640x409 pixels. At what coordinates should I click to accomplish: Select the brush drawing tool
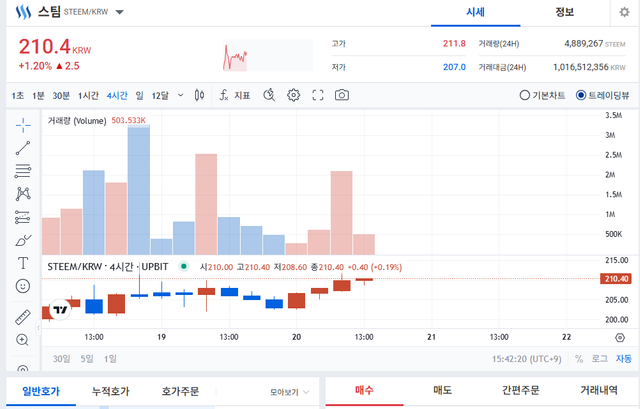pyautogui.click(x=23, y=240)
